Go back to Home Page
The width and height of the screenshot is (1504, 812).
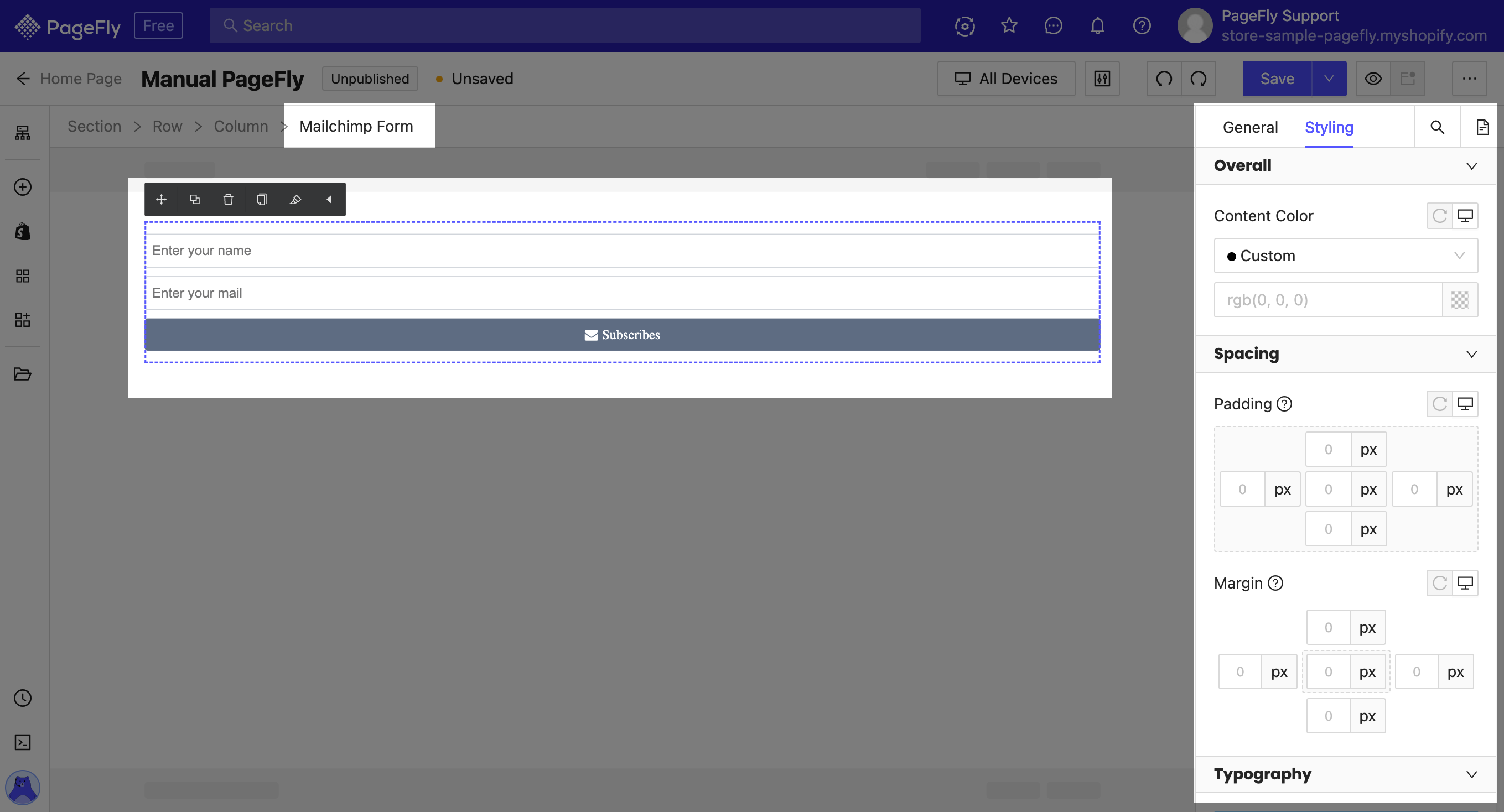pyautogui.click(x=69, y=79)
